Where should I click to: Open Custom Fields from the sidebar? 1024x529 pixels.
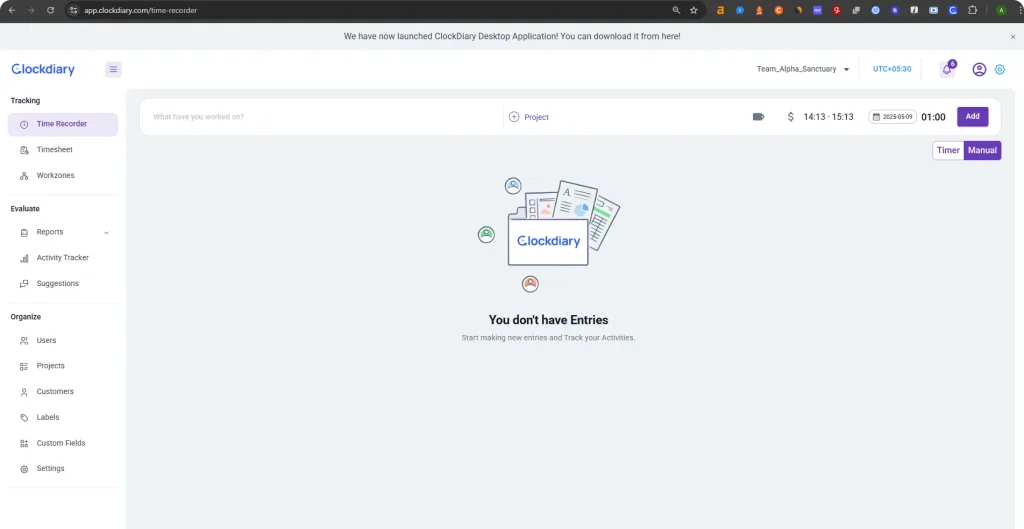point(63,443)
